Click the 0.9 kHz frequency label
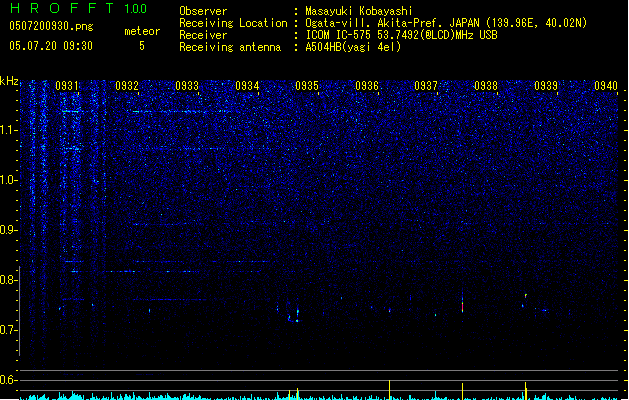The height and width of the screenshot is (400, 629). tap(9, 230)
